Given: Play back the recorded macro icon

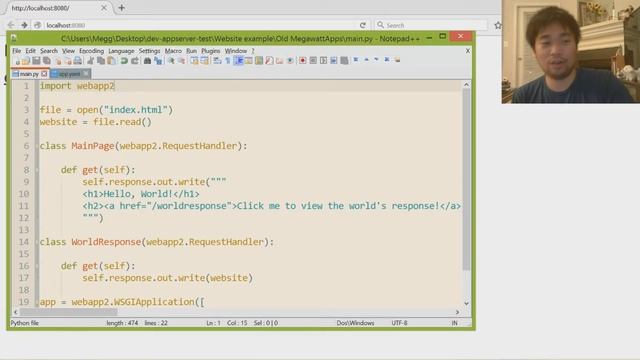Looking at the screenshot, I should tap(323, 61).
